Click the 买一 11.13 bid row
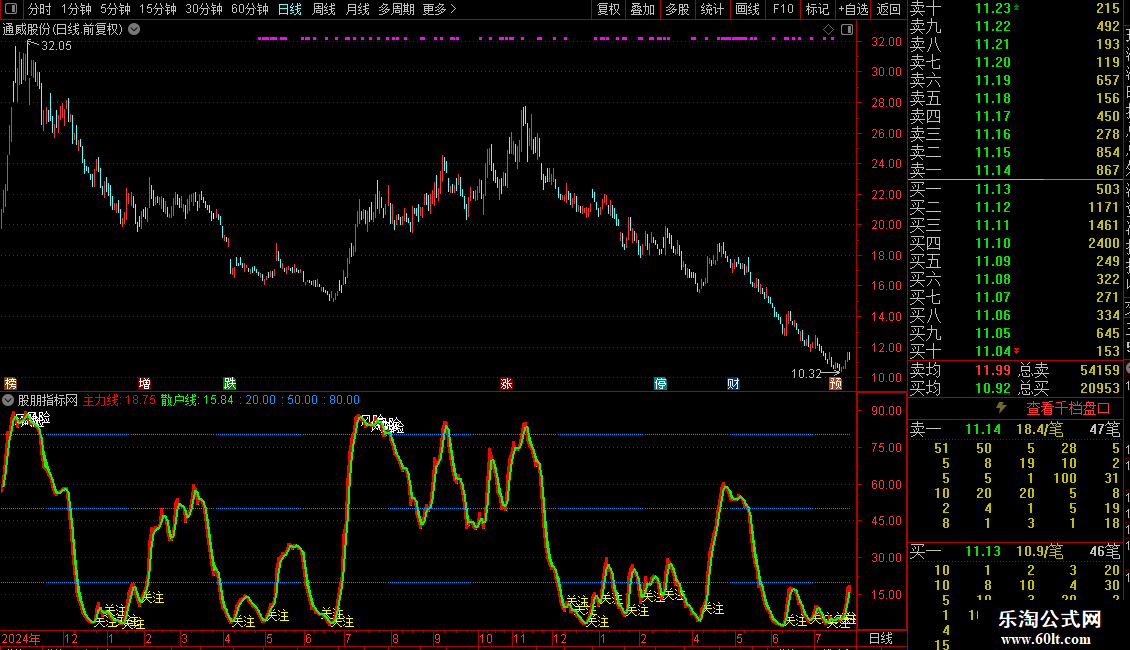 point(1015,189)
